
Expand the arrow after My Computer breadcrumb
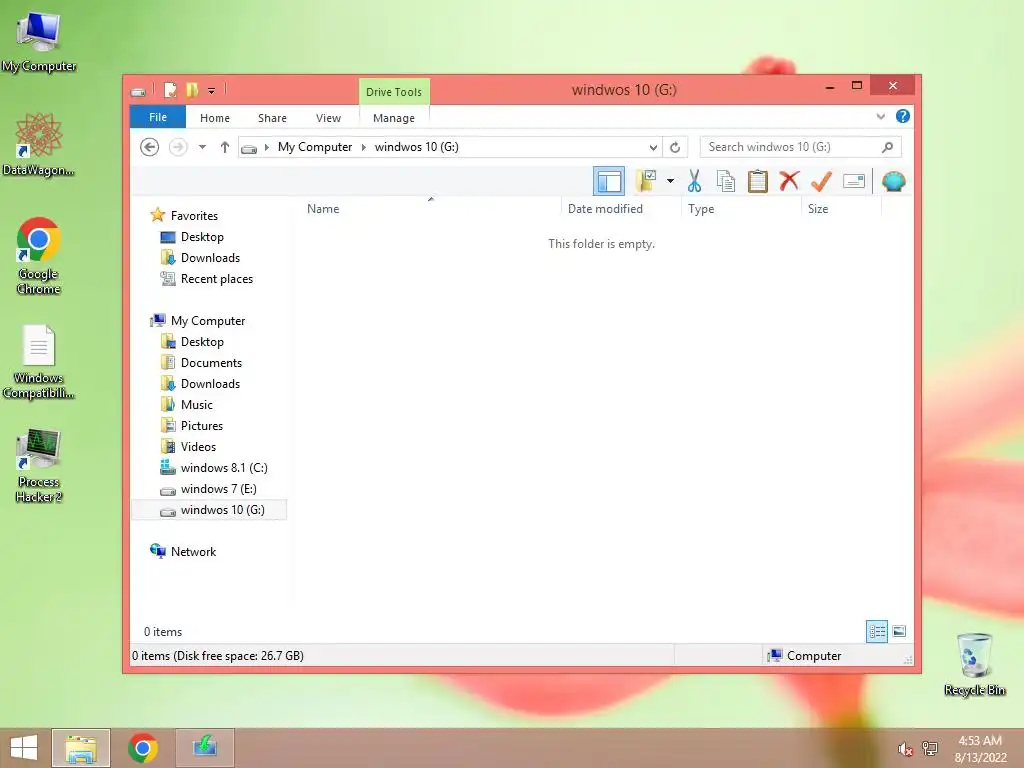click(364, 147)
